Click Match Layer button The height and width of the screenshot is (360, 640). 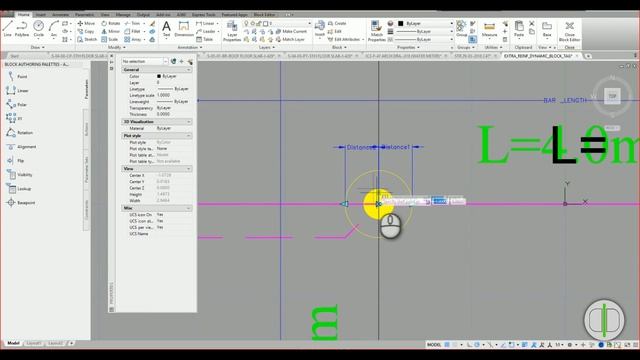coord(290,39)
